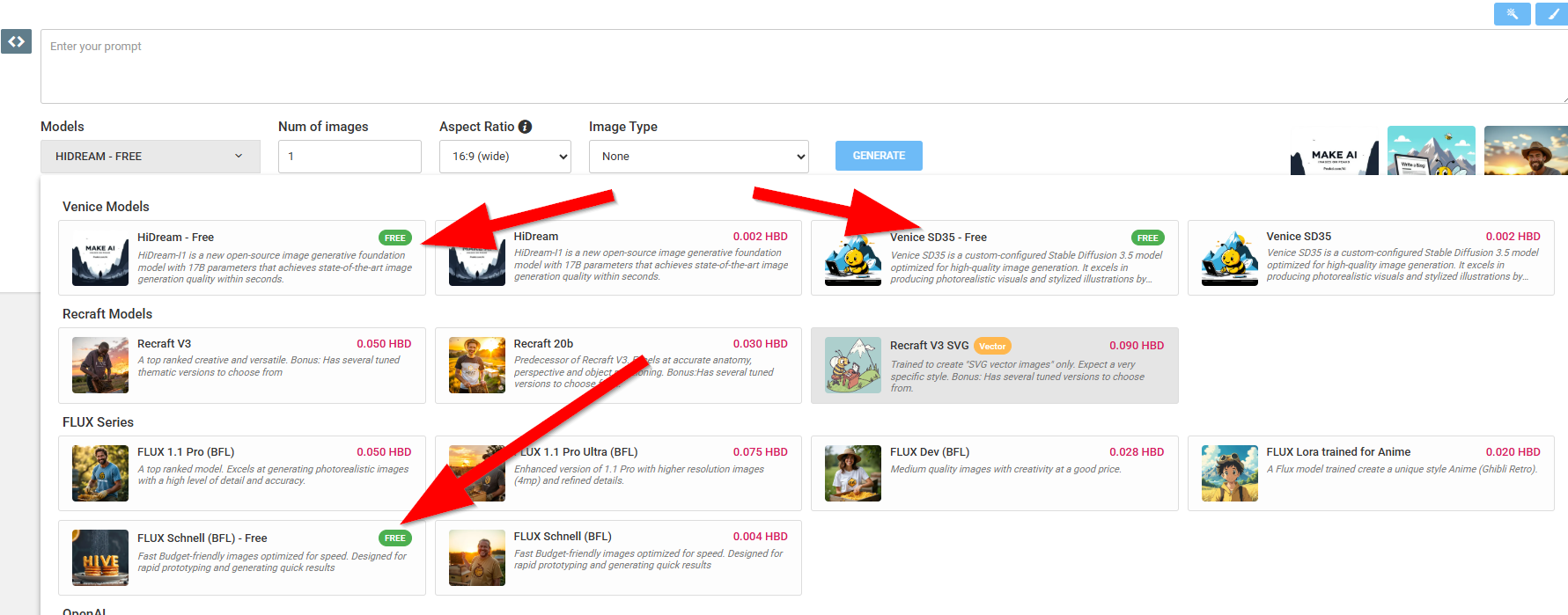The height and width of the screenshot is (615, 1568).
Task: Select the HiDream - Free model card
Action: point(242,258)
